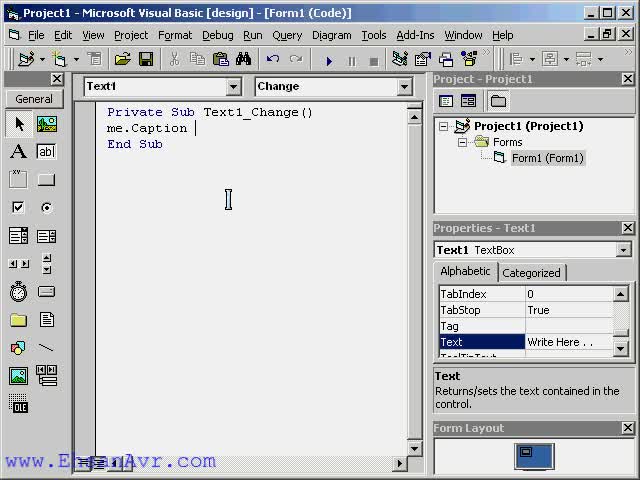Select the Line control tool
640x480 pixels.
(x=47, y=347)
